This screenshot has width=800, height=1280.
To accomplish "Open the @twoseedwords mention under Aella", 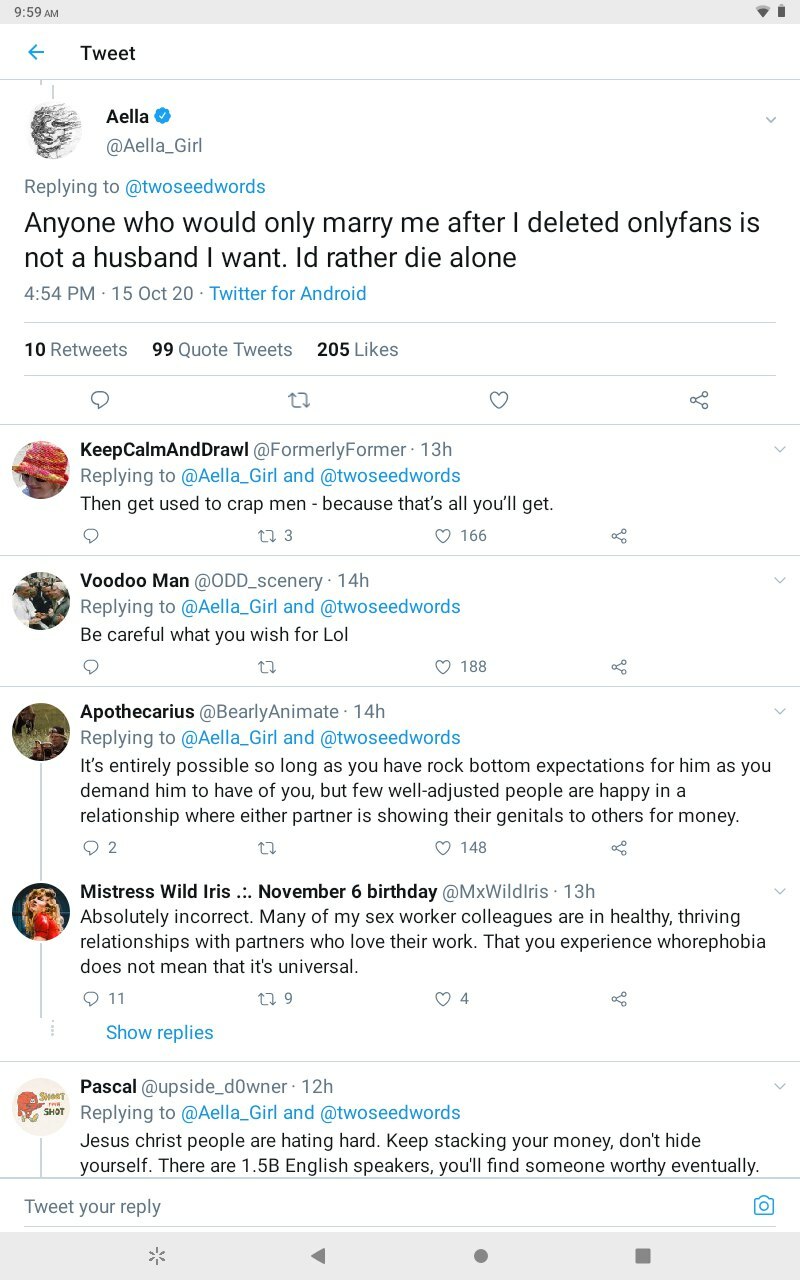I will tap(195, 187).
